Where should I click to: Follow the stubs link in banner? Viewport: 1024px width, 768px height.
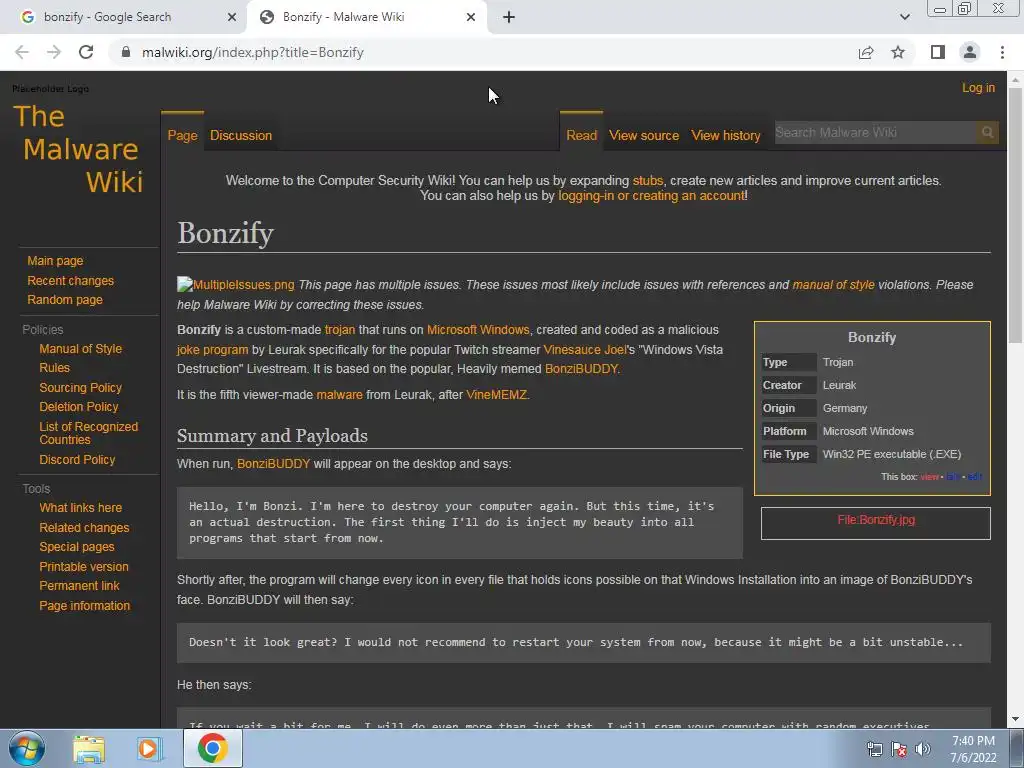click(x=647, y=180)
